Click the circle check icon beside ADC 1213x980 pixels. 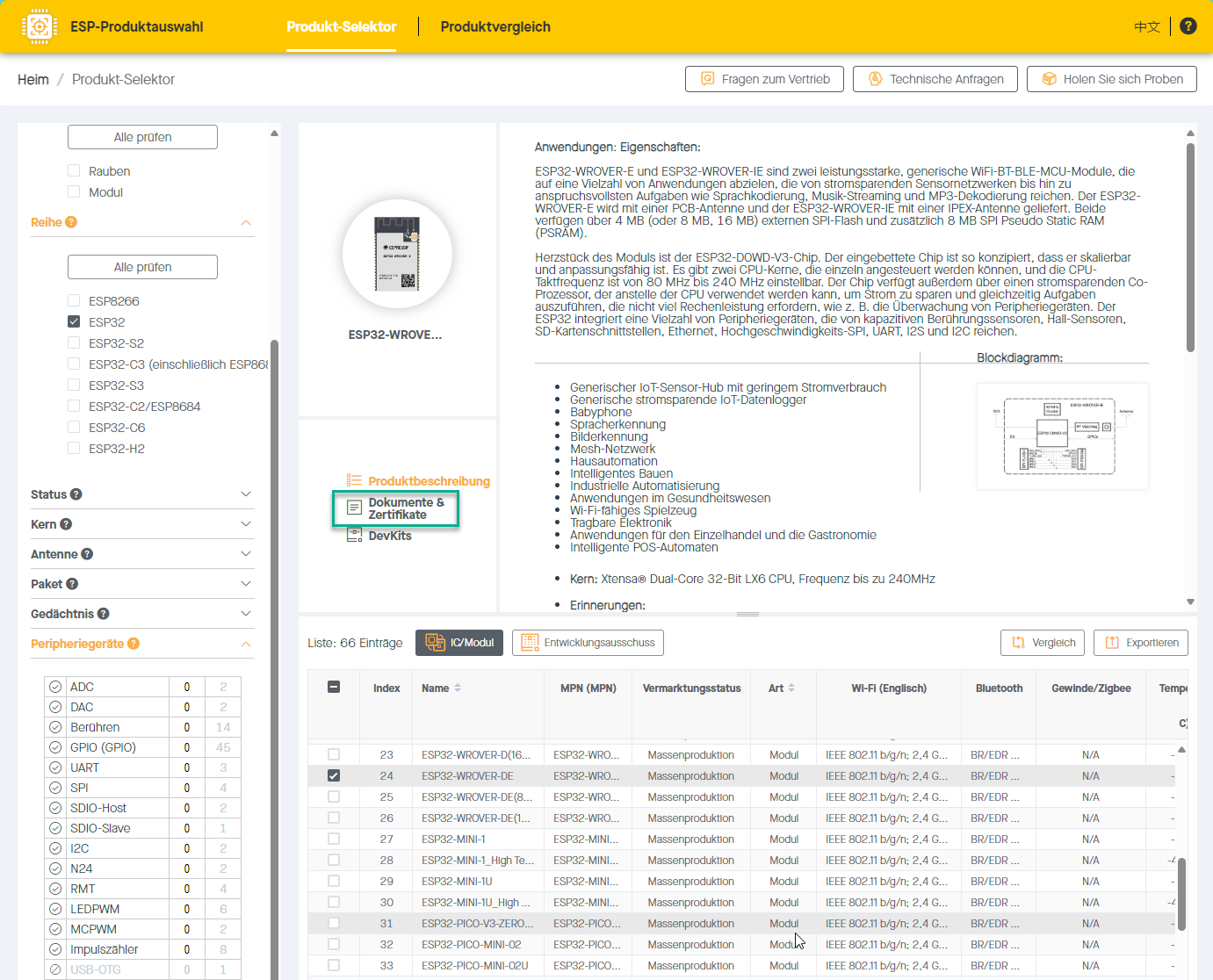[x=55, y=687]
